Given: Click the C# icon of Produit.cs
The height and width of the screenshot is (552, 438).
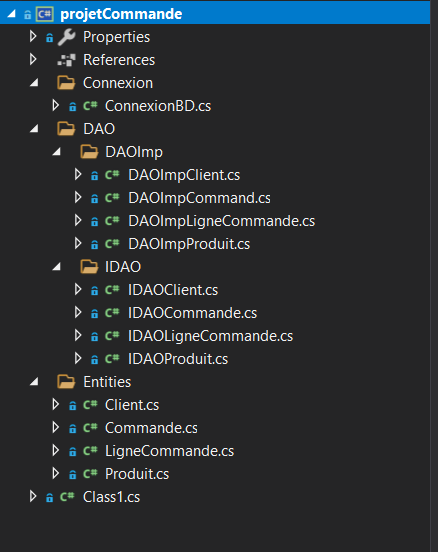Looking at the screenshot, I should pyautogui.click(x=90, y=474).
